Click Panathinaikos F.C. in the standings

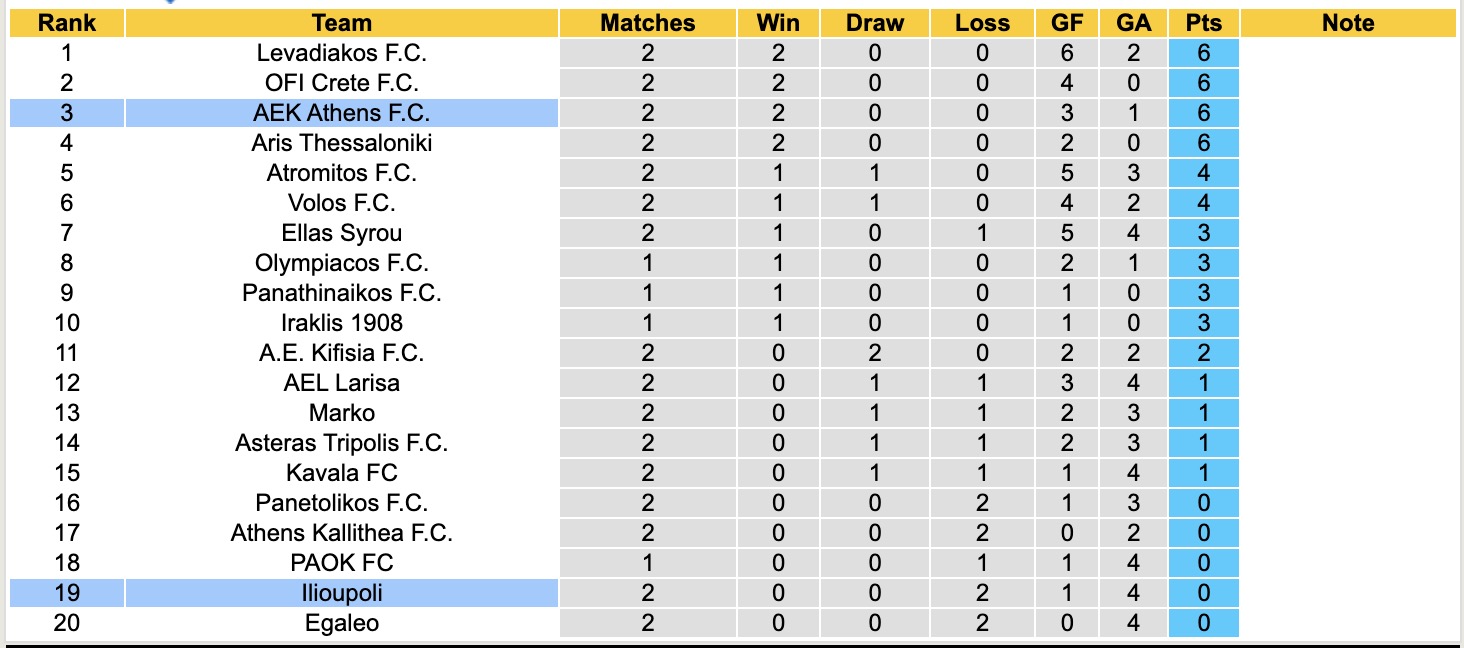click(341, 293)
